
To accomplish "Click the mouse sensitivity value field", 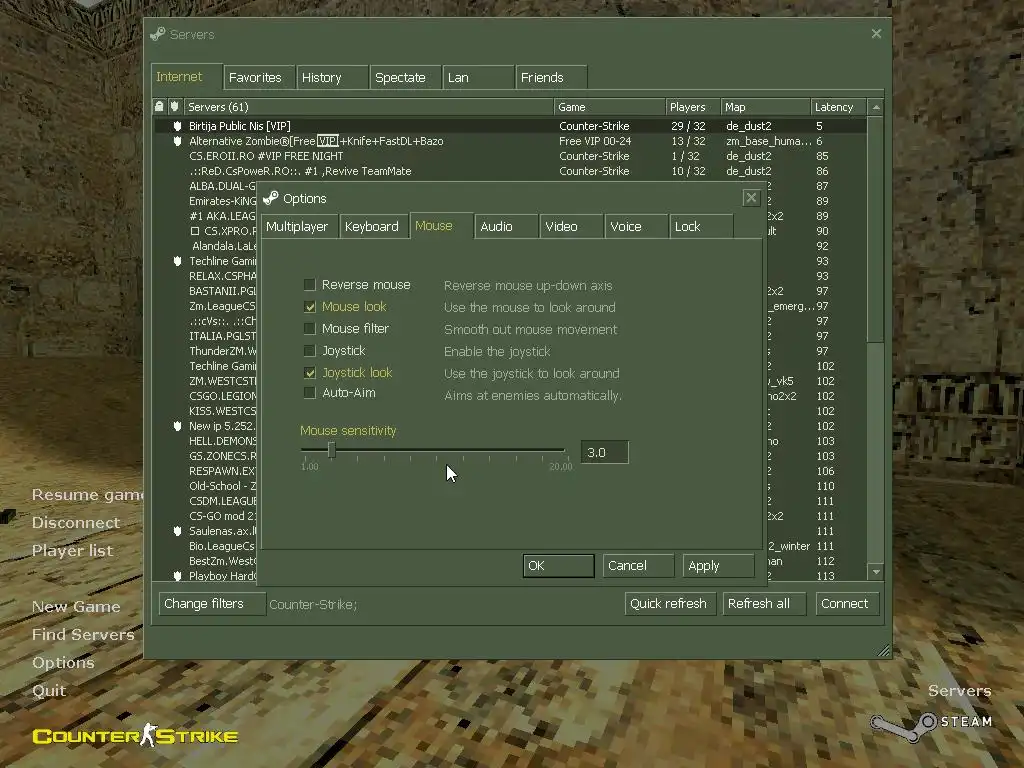I will tap(605, 452).
